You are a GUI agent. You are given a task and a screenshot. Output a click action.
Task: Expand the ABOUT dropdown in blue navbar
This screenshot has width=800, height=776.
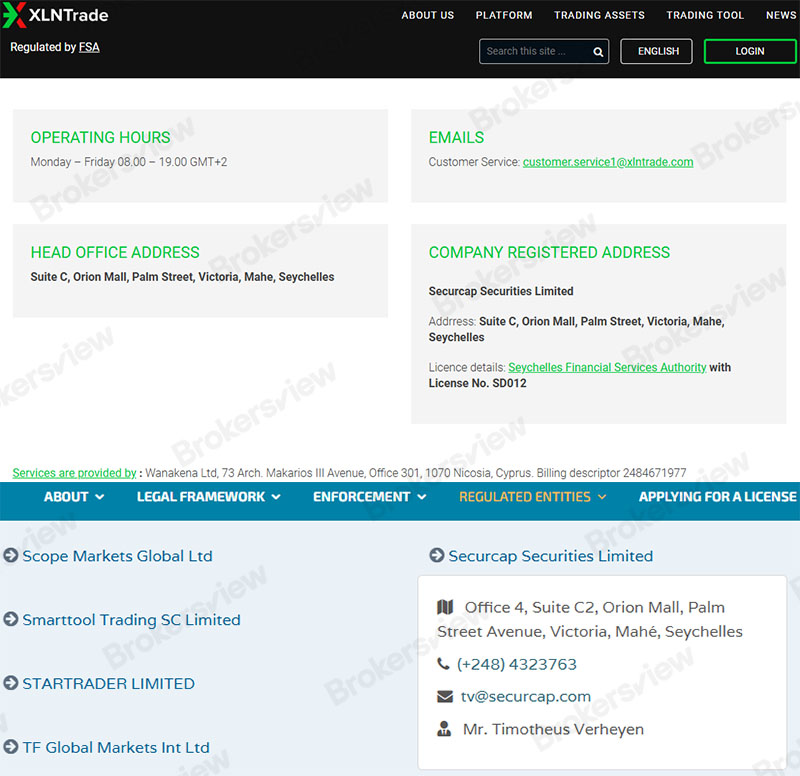click(74, 497)
